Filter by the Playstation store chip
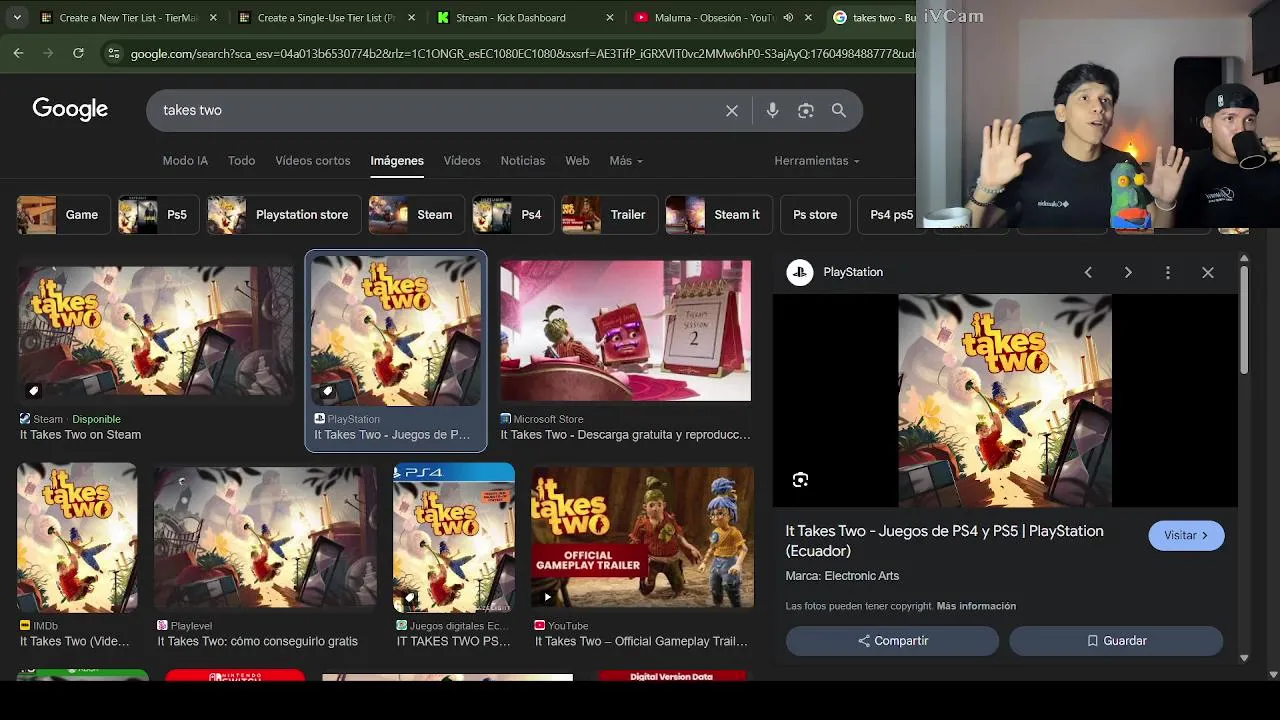The image size is (1280, 720). pyautogui.click(x=283, y=214)
